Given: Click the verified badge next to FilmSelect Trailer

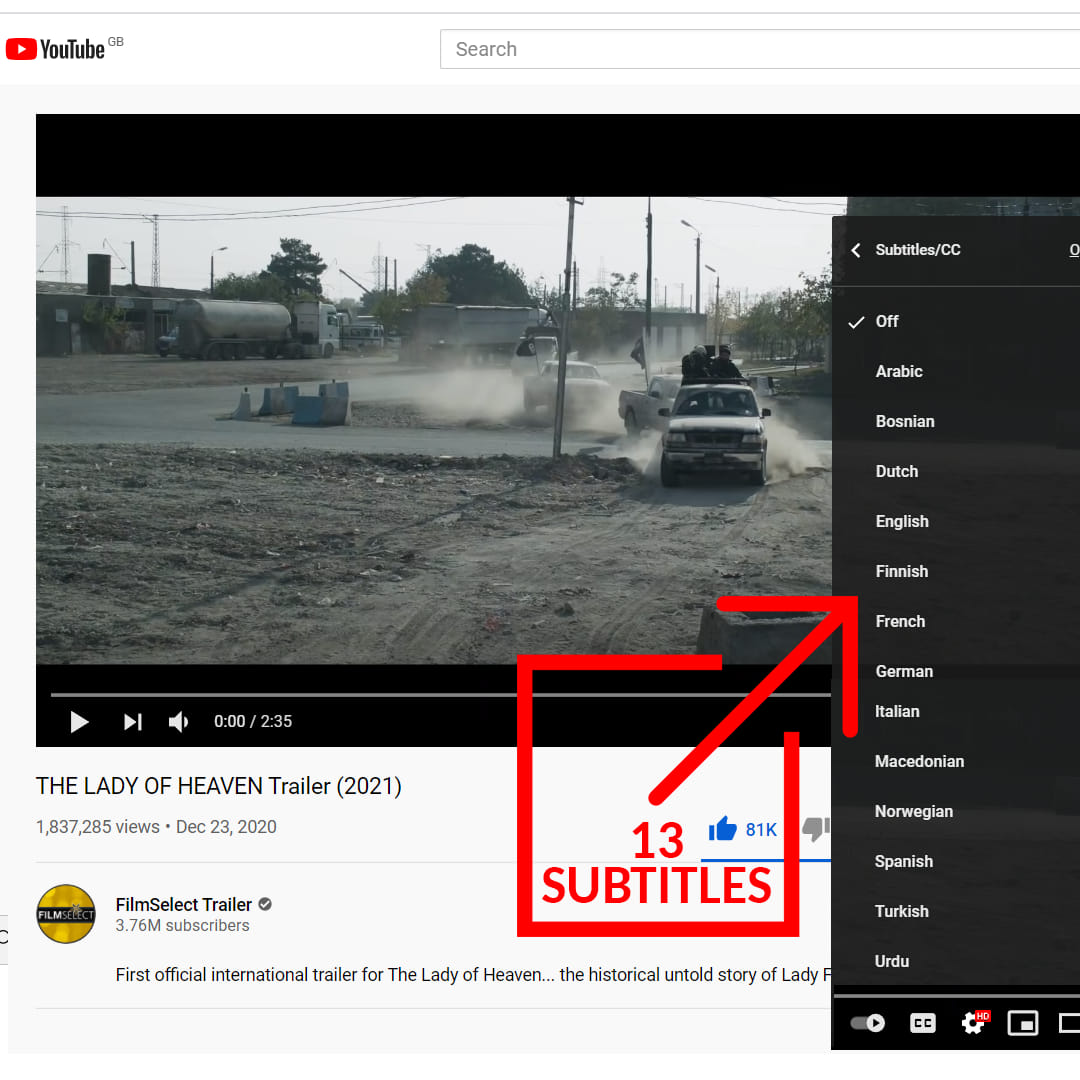Looking at the screenshot, I should point(265,904).
